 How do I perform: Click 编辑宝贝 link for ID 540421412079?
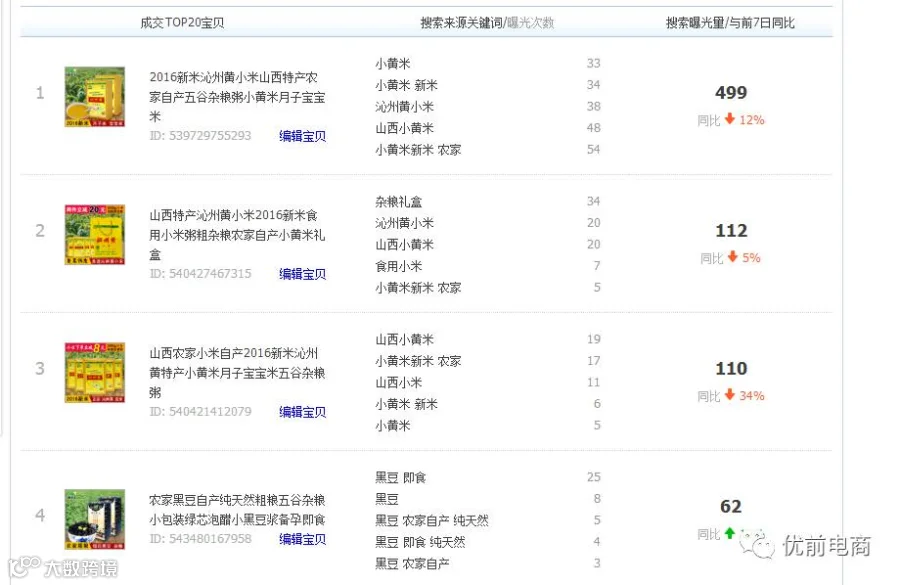(302, 412)
